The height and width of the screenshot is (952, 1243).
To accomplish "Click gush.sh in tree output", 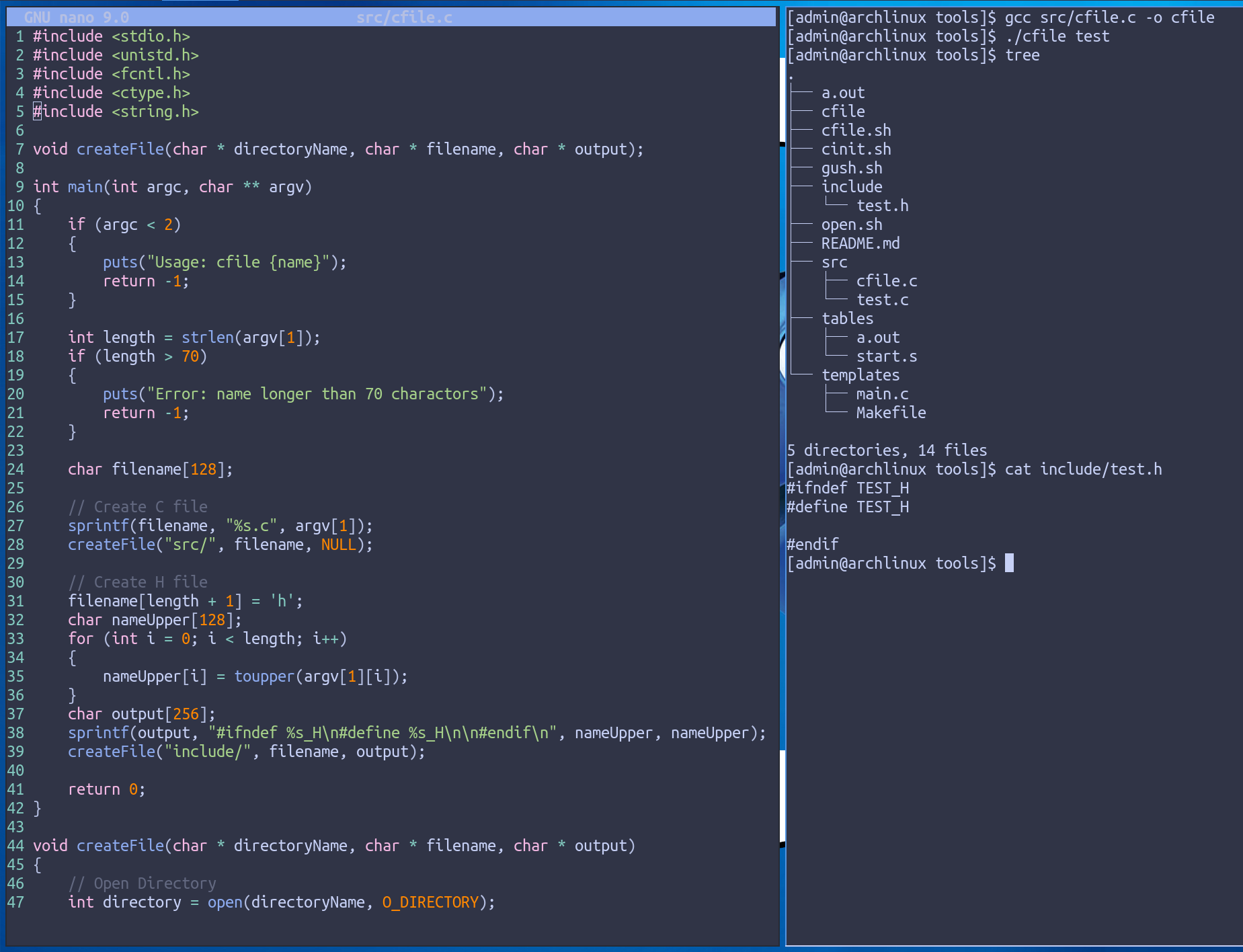I will point(852,168).
